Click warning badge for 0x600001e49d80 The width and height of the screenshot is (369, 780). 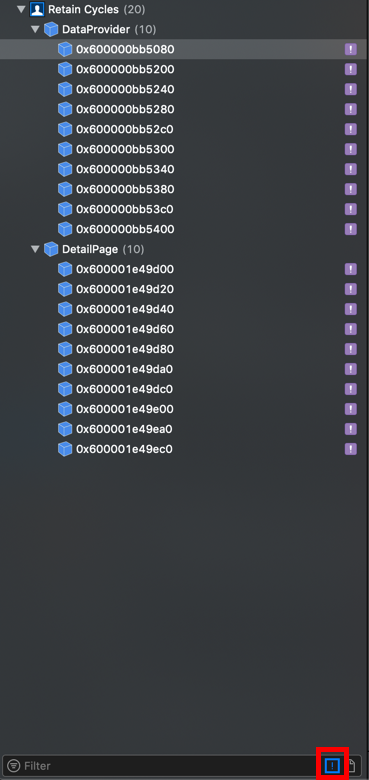click(x=351, y=349)
